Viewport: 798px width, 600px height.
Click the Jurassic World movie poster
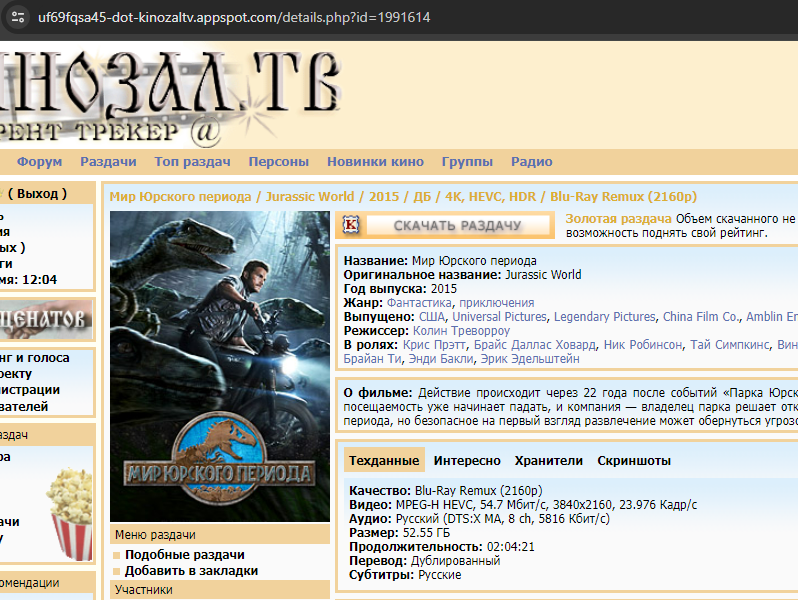click(219, 366)
